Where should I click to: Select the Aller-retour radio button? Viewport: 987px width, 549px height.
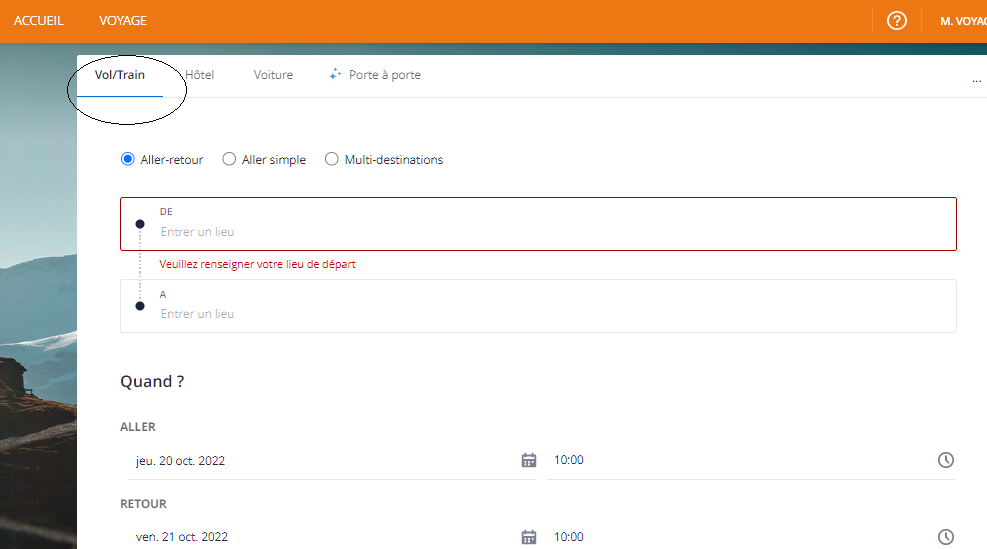[x=128, y=159]
